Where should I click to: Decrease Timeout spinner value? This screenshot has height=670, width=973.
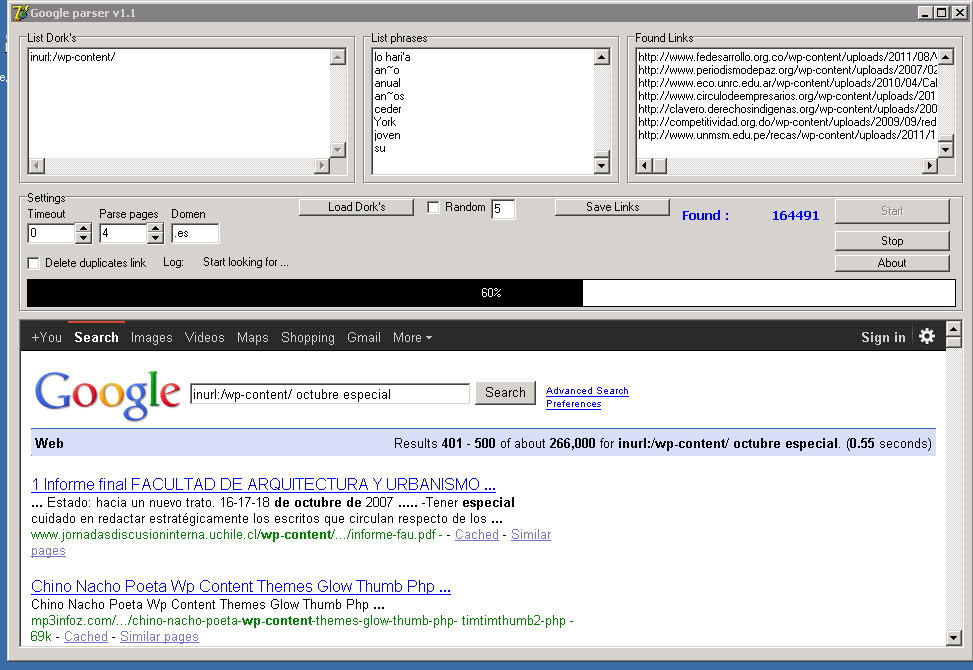pyautogui.click(x=83, y=238)
